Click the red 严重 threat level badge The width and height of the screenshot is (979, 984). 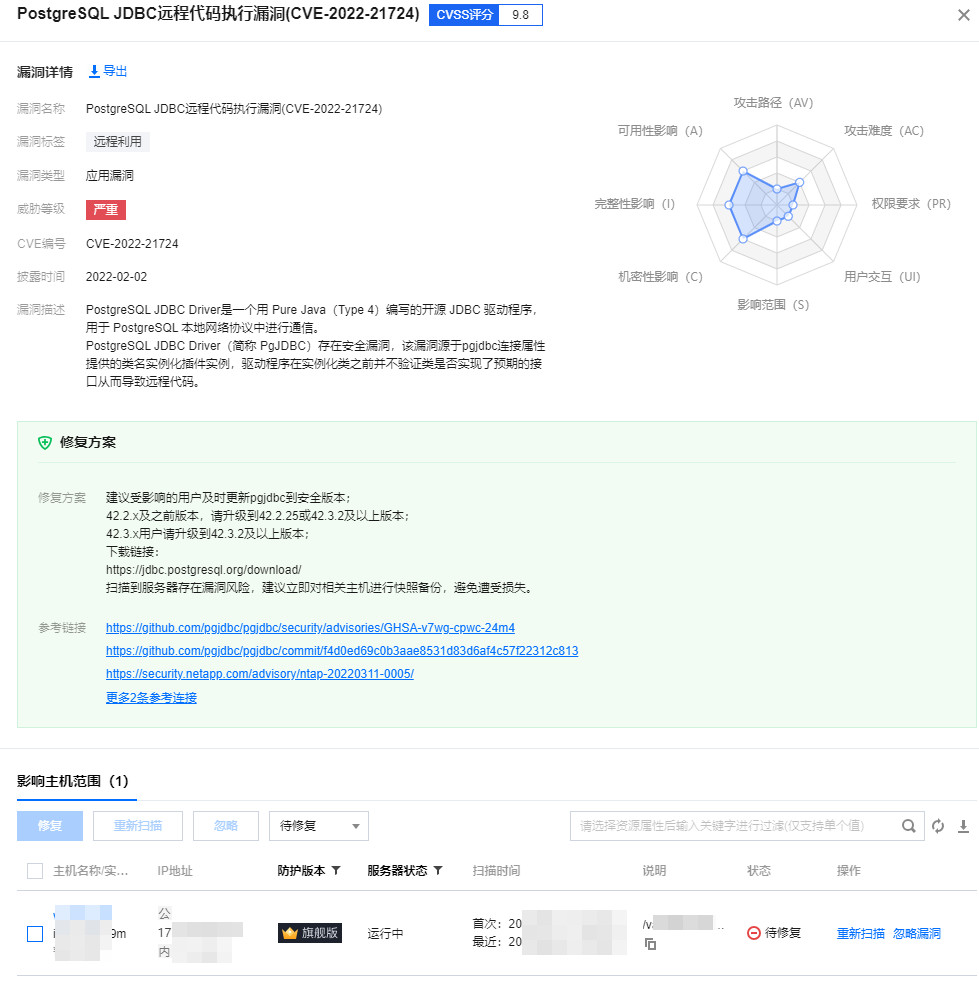pos(105,210)
